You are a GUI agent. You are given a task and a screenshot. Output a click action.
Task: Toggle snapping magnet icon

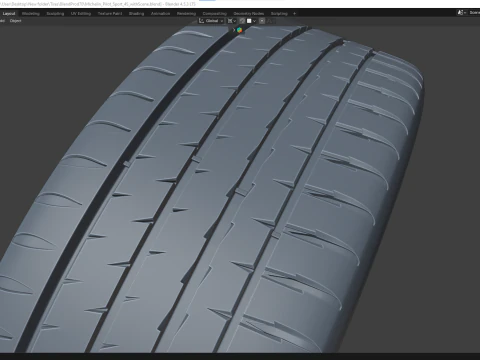pyautogui.click(x=242, y=21)
